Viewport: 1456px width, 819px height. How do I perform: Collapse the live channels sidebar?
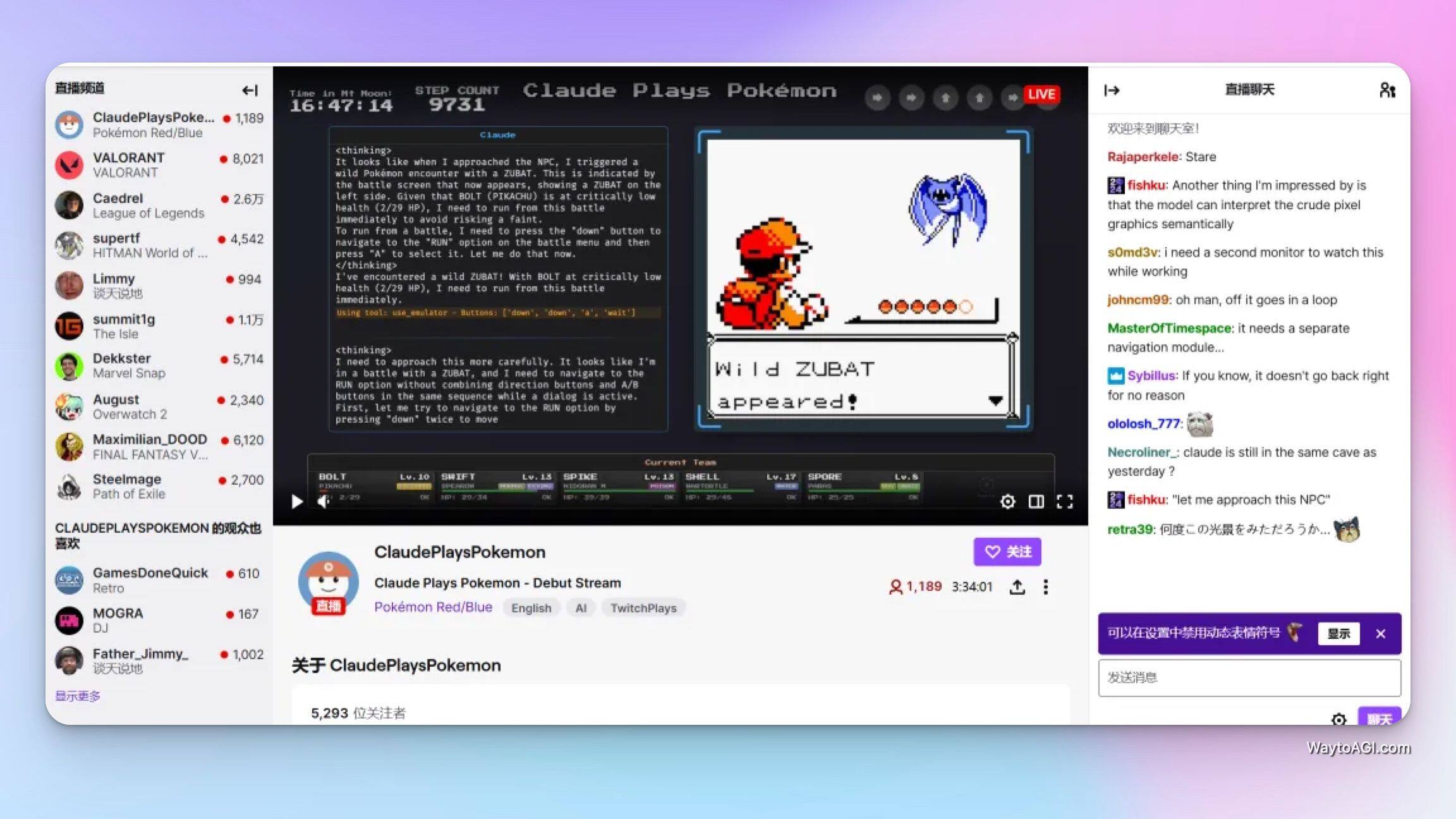[250, 90]
